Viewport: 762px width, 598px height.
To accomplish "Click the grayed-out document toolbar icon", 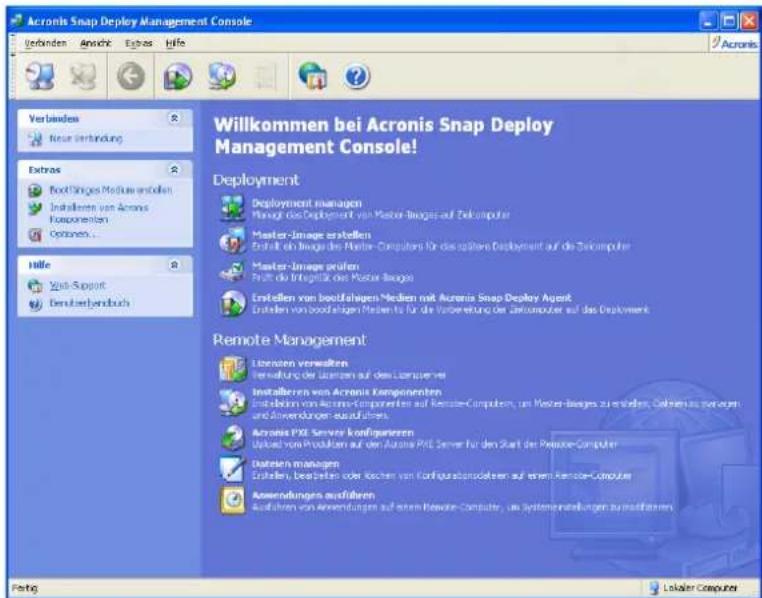I will point(266,76).
